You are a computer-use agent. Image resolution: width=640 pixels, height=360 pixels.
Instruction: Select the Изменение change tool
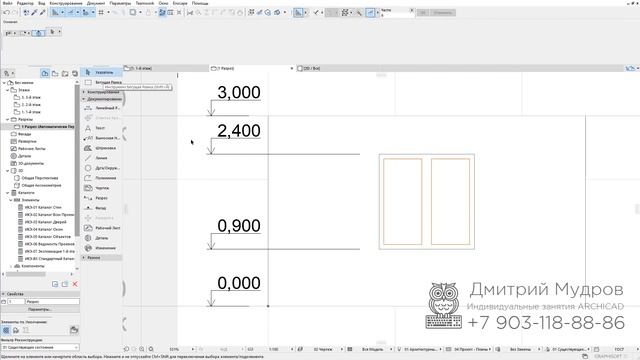tap(101, 248)
